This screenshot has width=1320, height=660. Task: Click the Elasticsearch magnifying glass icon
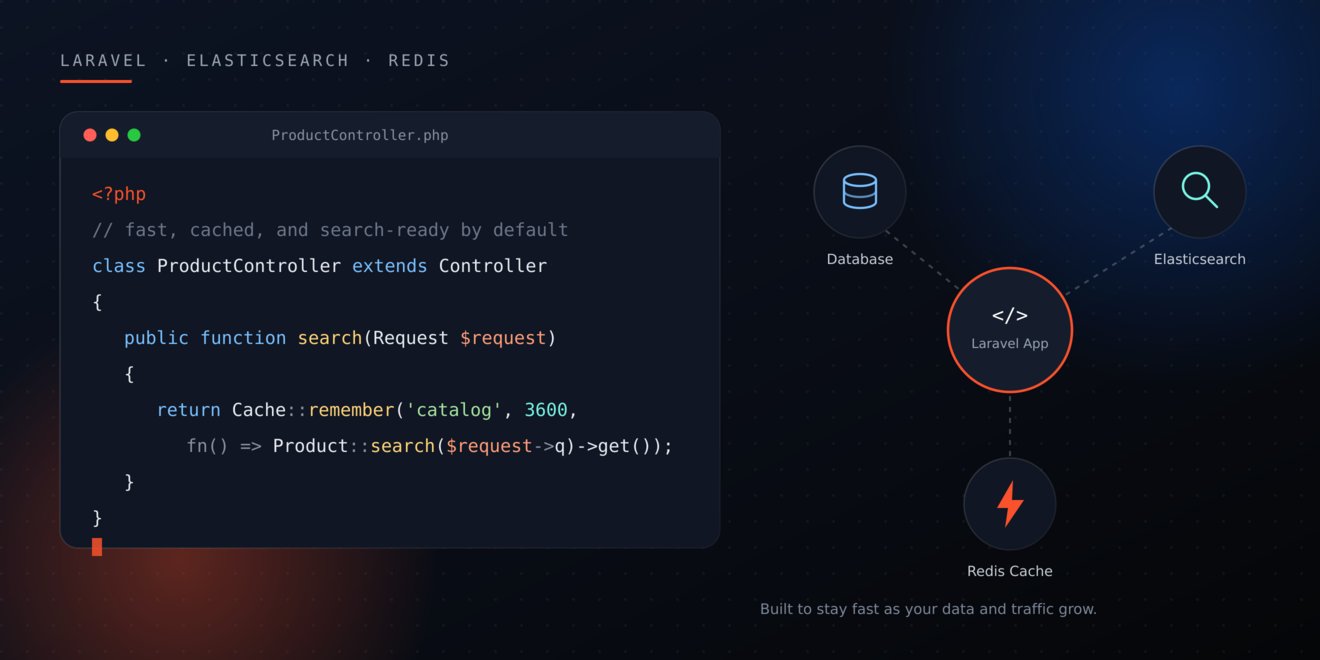click(1200, 190)
